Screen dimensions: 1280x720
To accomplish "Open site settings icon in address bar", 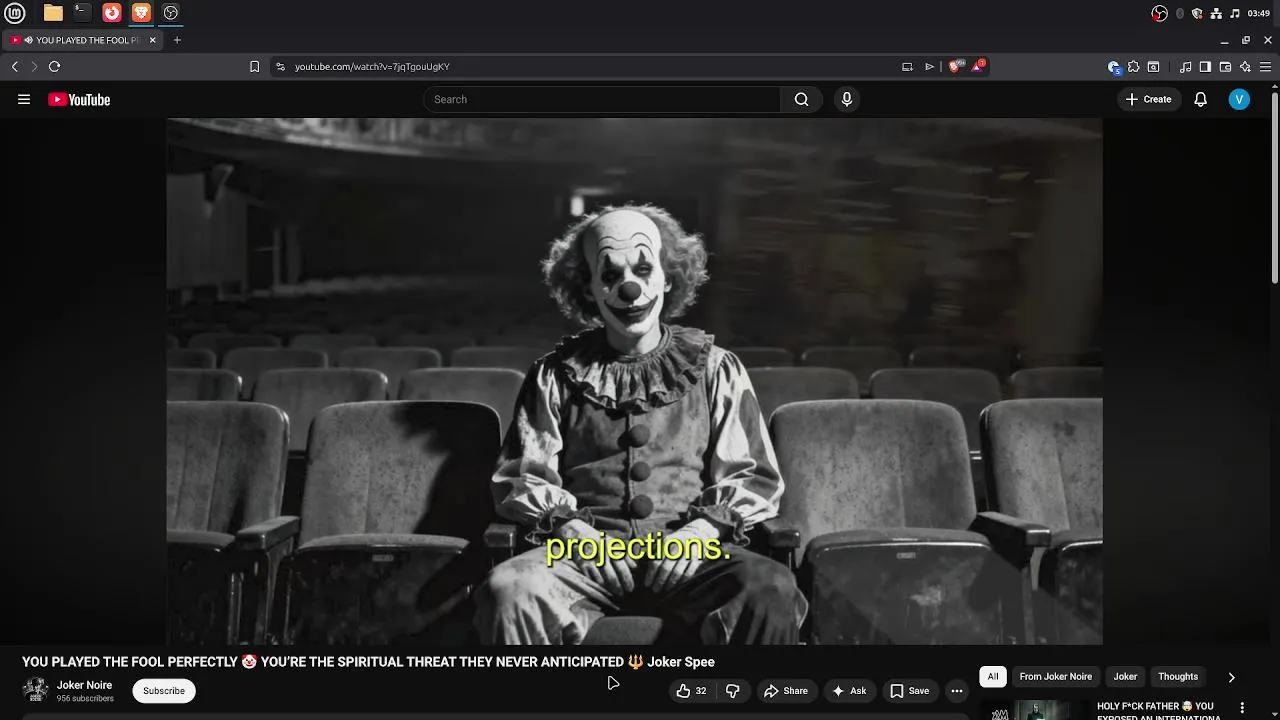I will pos(280,66).
